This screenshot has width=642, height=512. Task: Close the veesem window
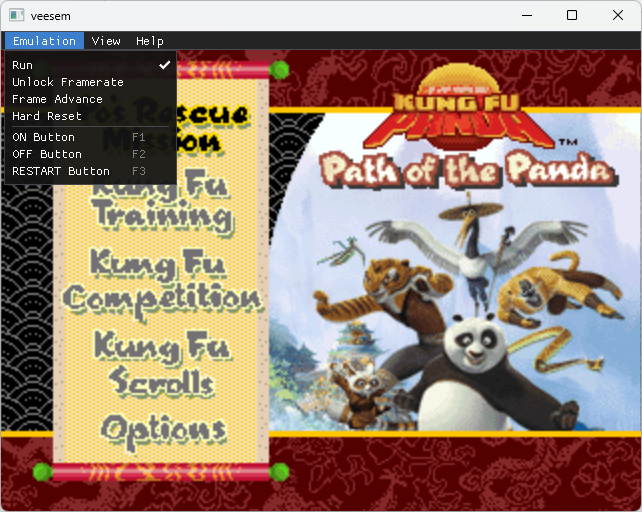tap(618, 16)
